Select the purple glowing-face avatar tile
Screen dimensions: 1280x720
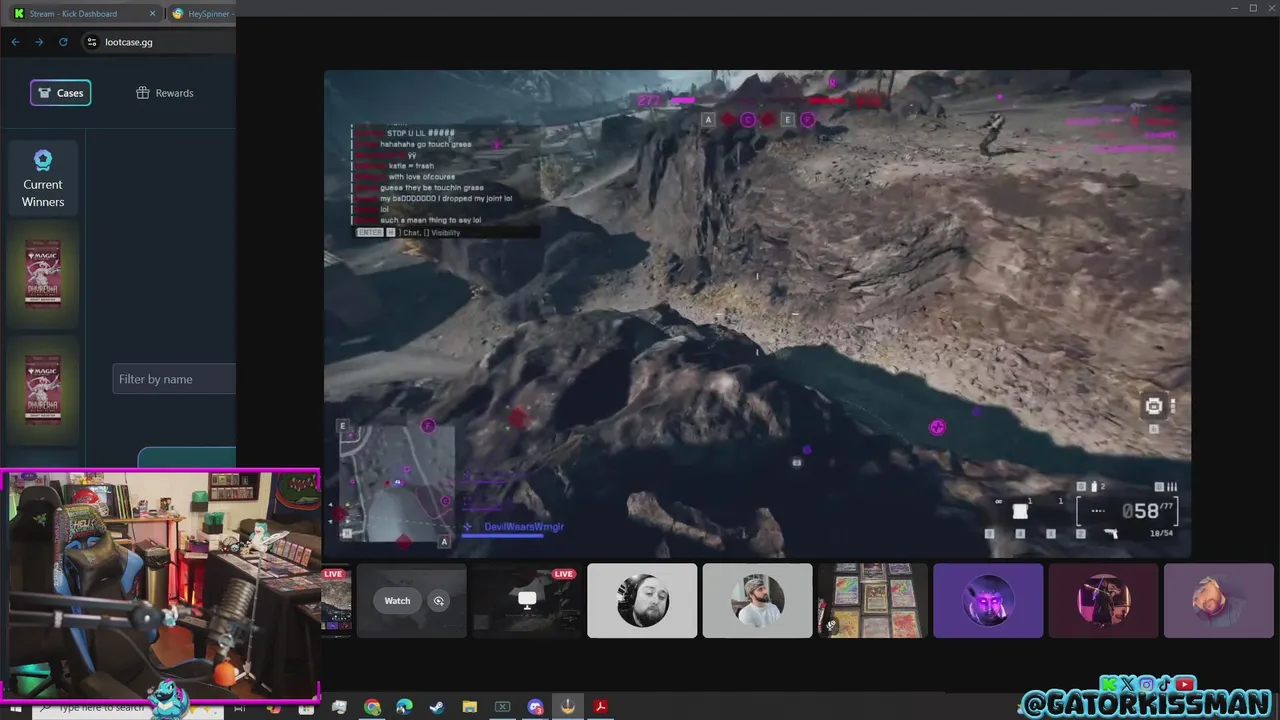coord(988,600)
